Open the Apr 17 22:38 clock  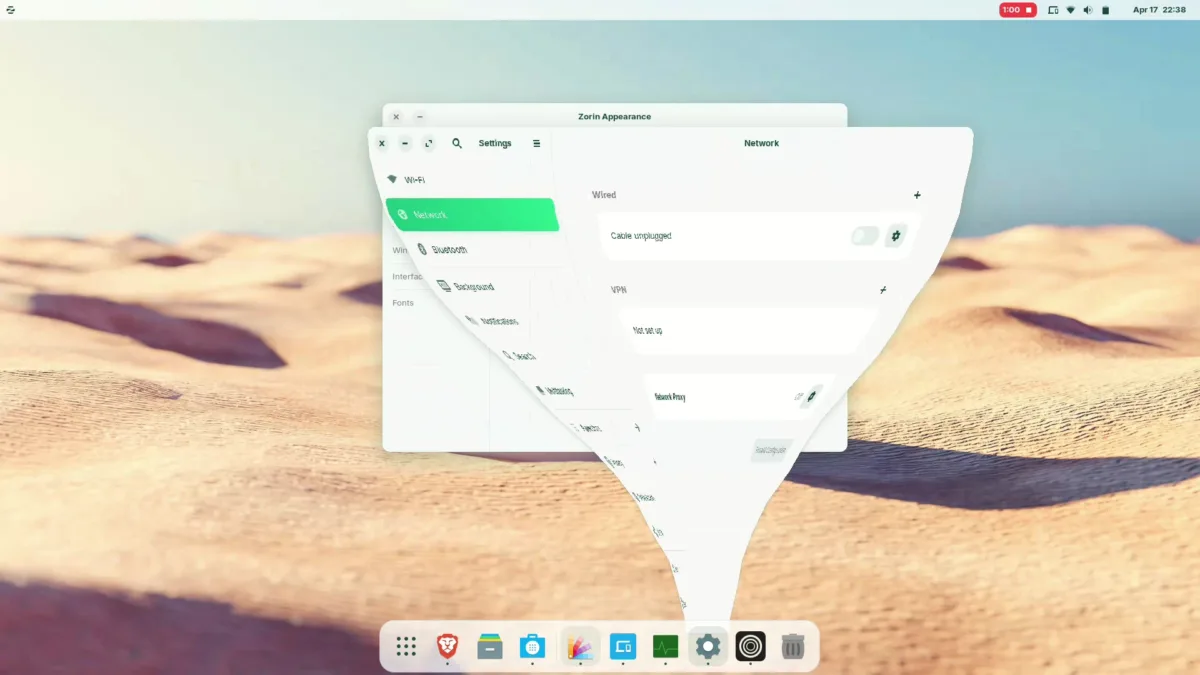1159,10
